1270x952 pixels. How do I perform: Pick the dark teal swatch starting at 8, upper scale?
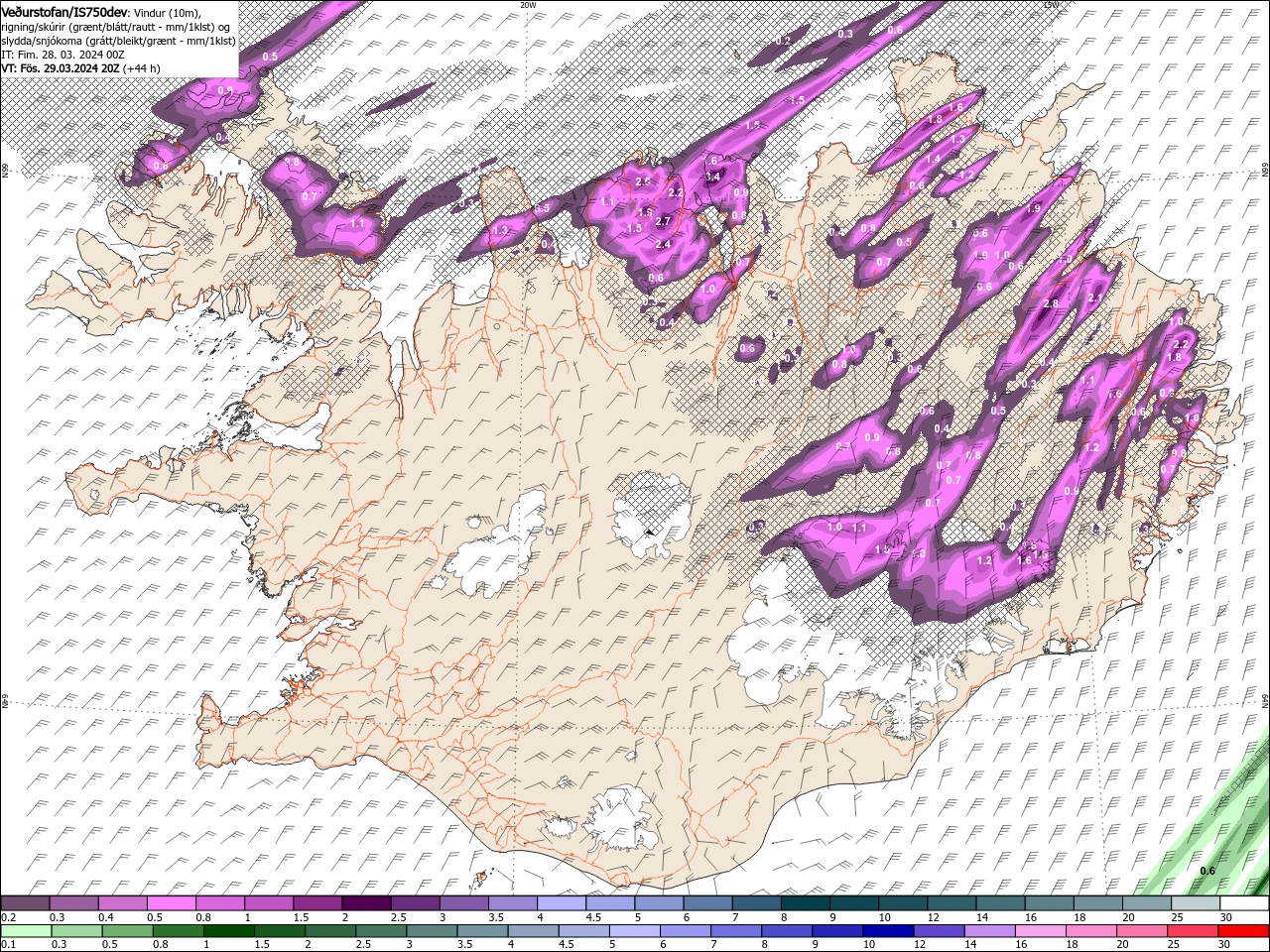point(805,903)
